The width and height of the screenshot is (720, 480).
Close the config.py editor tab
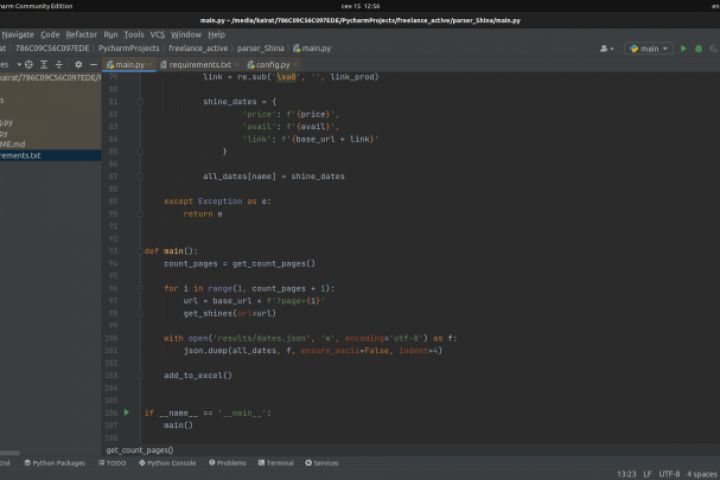[x=296, y=65]
